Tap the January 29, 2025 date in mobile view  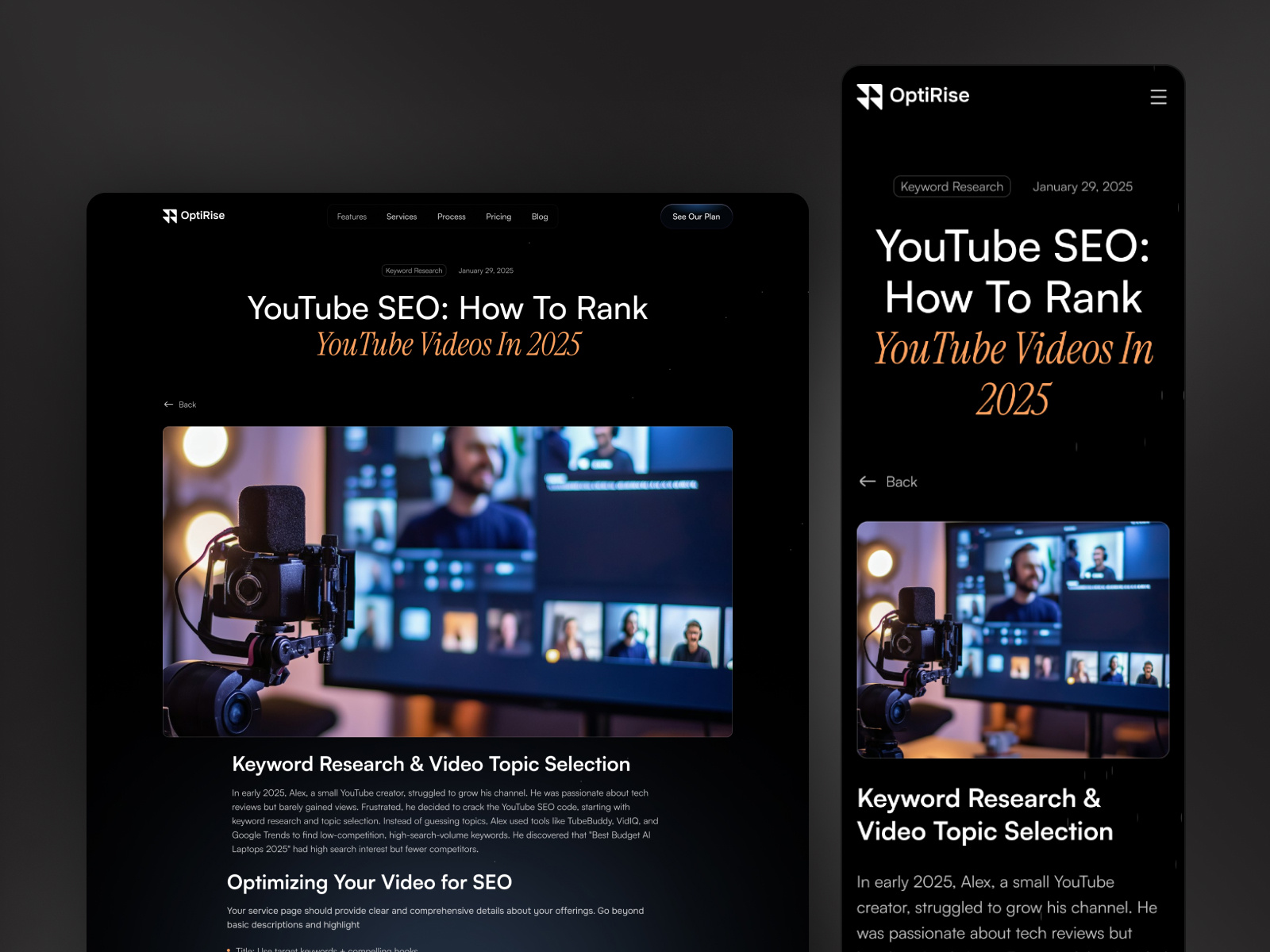[x=1083, y=186]
